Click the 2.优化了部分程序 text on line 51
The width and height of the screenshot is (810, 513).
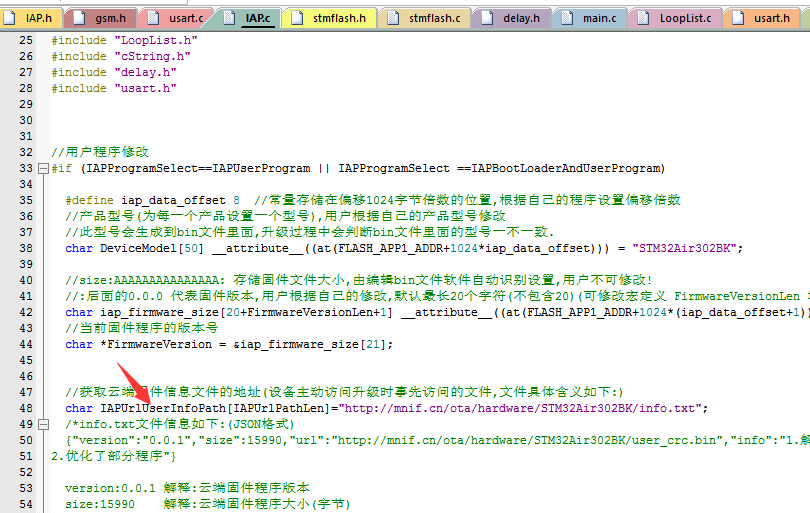(x=113, y=457)
